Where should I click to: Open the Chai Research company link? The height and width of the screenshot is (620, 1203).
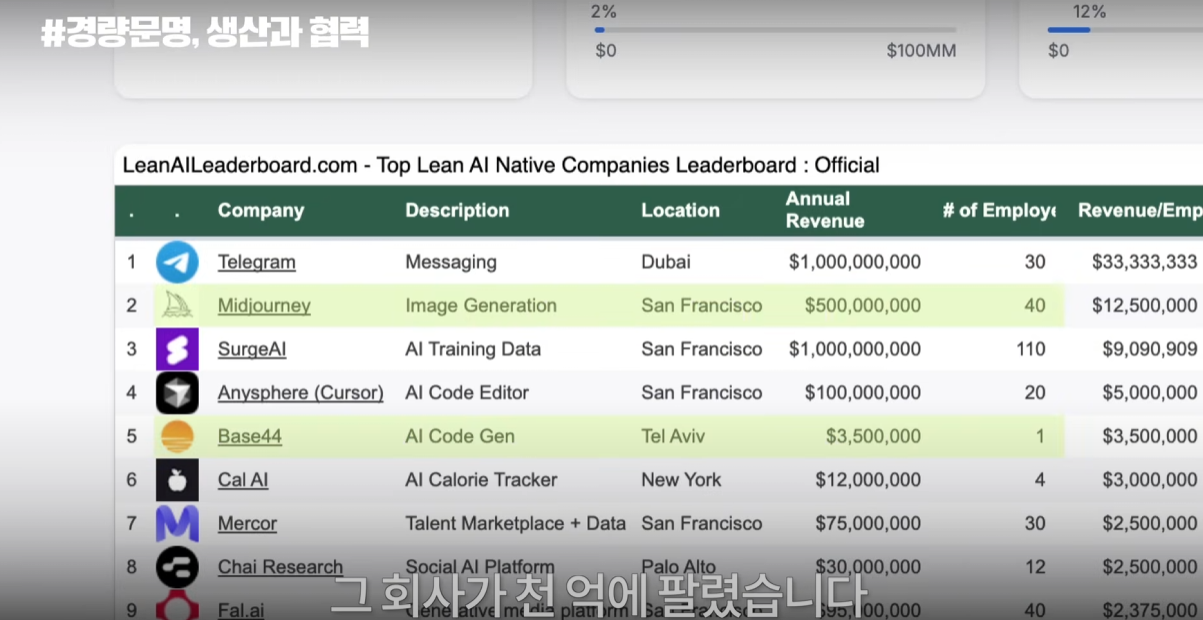[280, 567]
